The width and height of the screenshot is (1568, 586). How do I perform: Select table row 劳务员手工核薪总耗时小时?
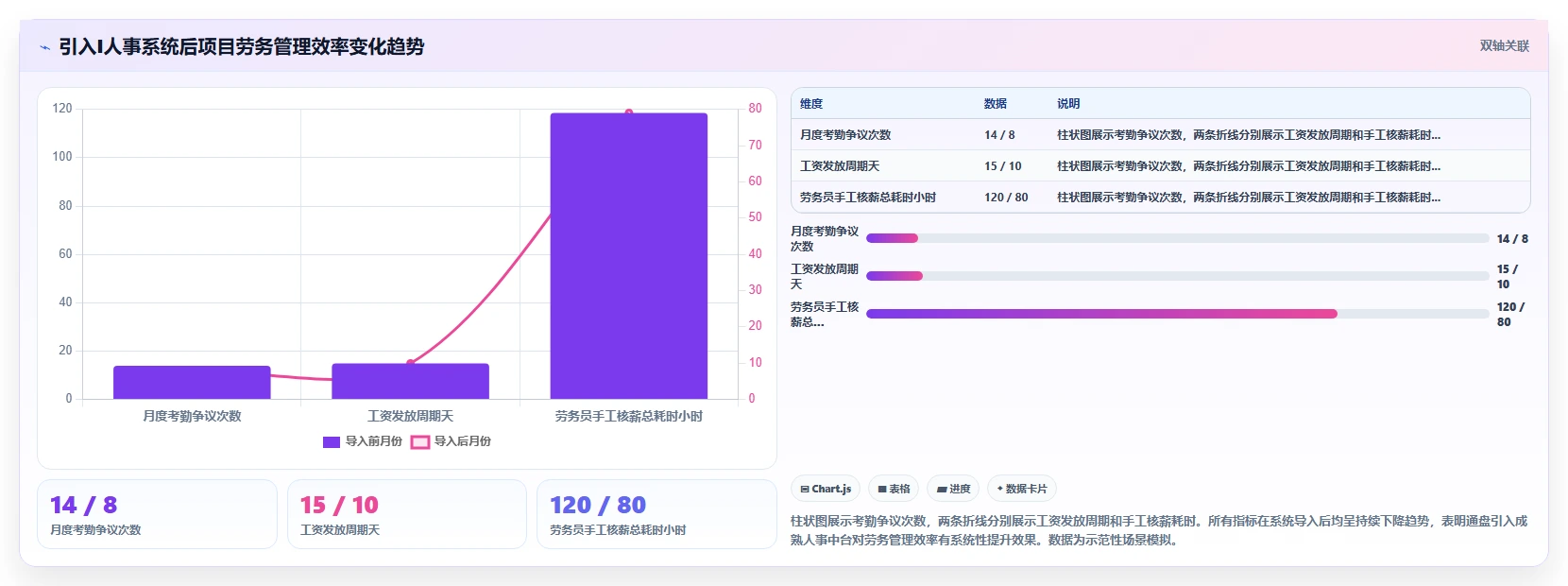pyautogui.click(x=1160, y=198)
